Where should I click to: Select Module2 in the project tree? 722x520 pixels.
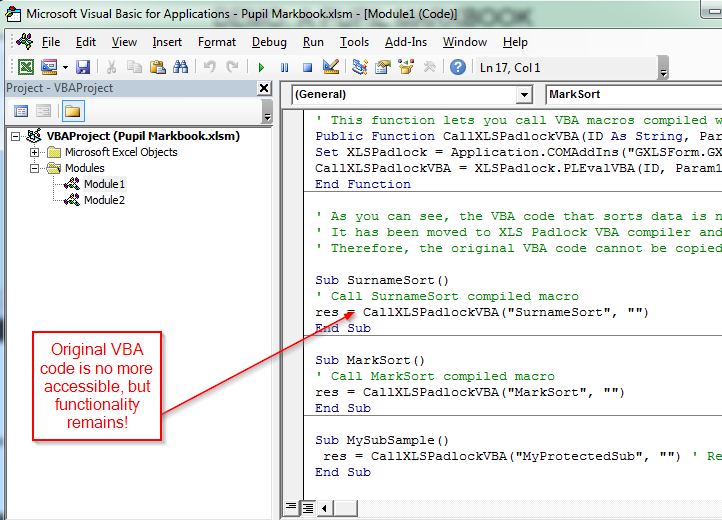(x=104, y=200)
